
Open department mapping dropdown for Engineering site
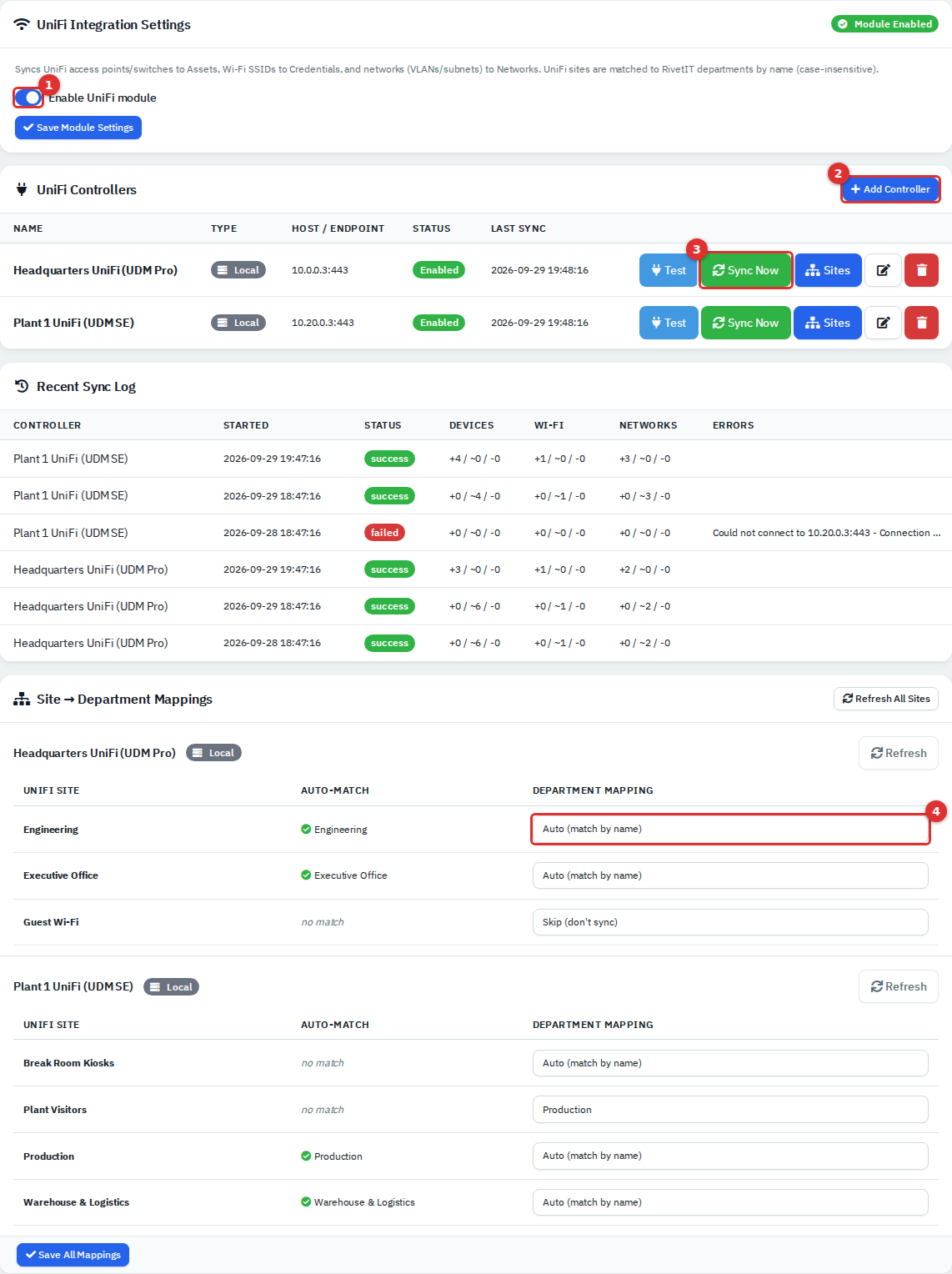[730, 829]
